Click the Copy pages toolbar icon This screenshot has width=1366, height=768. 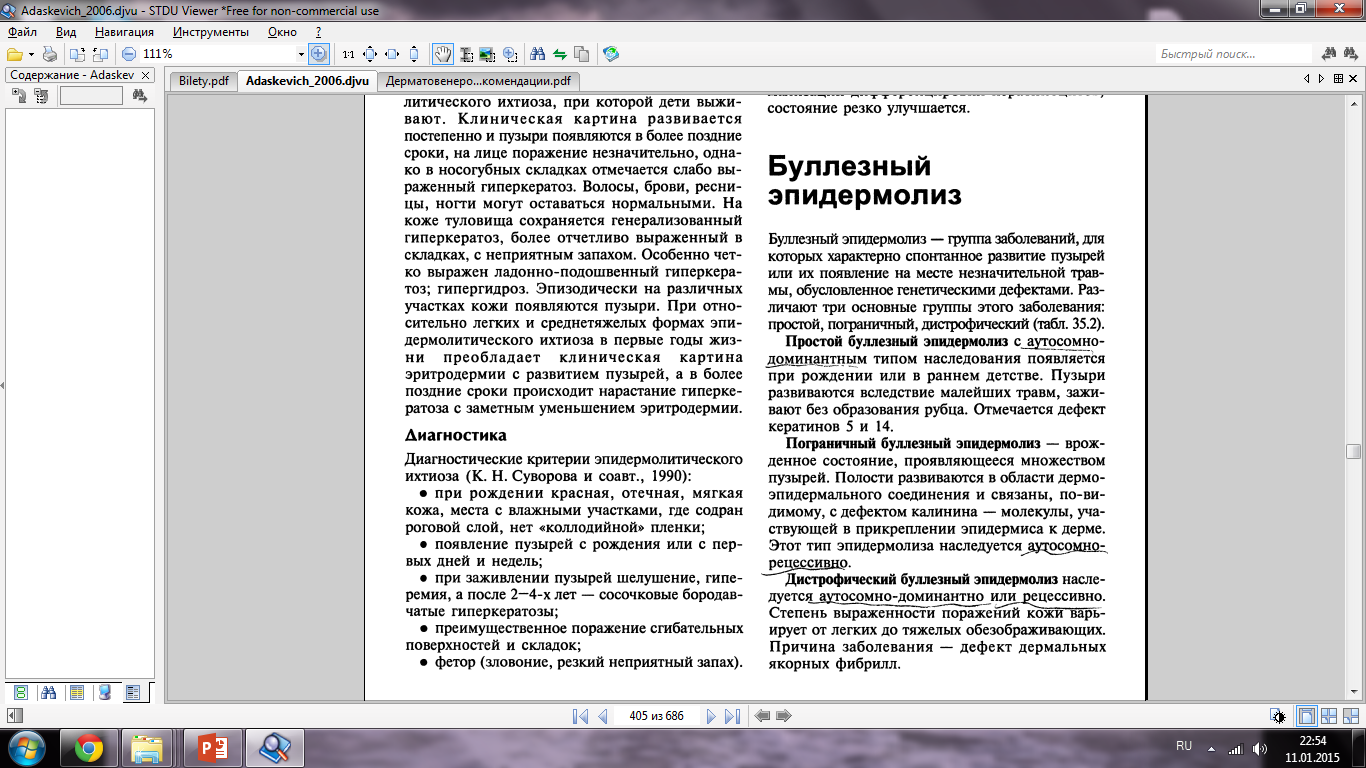click(582, 54)
